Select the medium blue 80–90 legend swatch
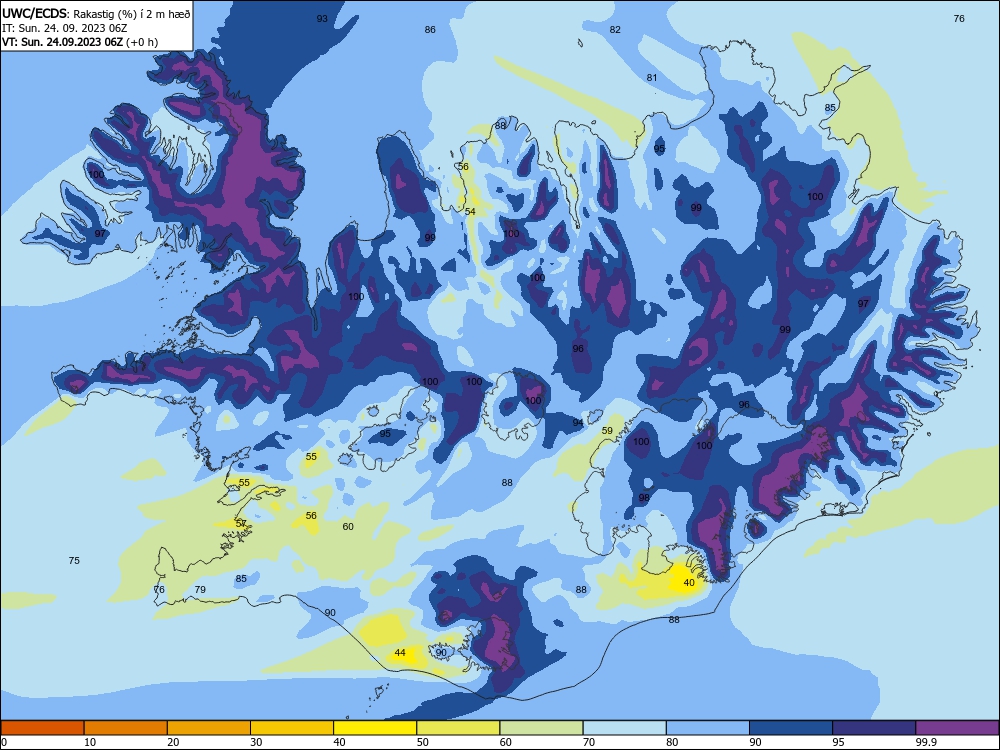This screenshot has height=750, width=1000. pos(708,728)
